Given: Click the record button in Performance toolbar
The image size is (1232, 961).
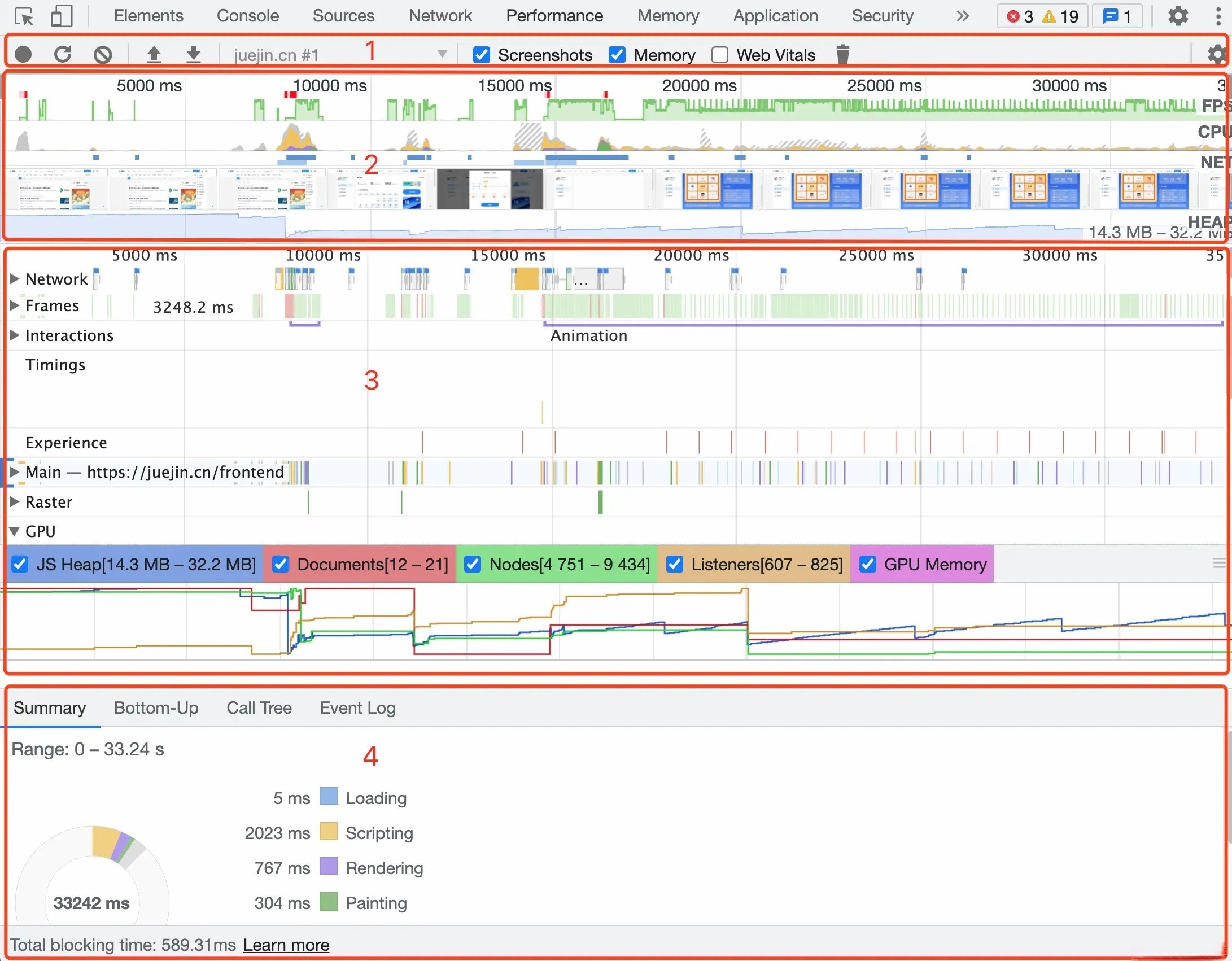Looking at the screenshot, I should (23, 54).
